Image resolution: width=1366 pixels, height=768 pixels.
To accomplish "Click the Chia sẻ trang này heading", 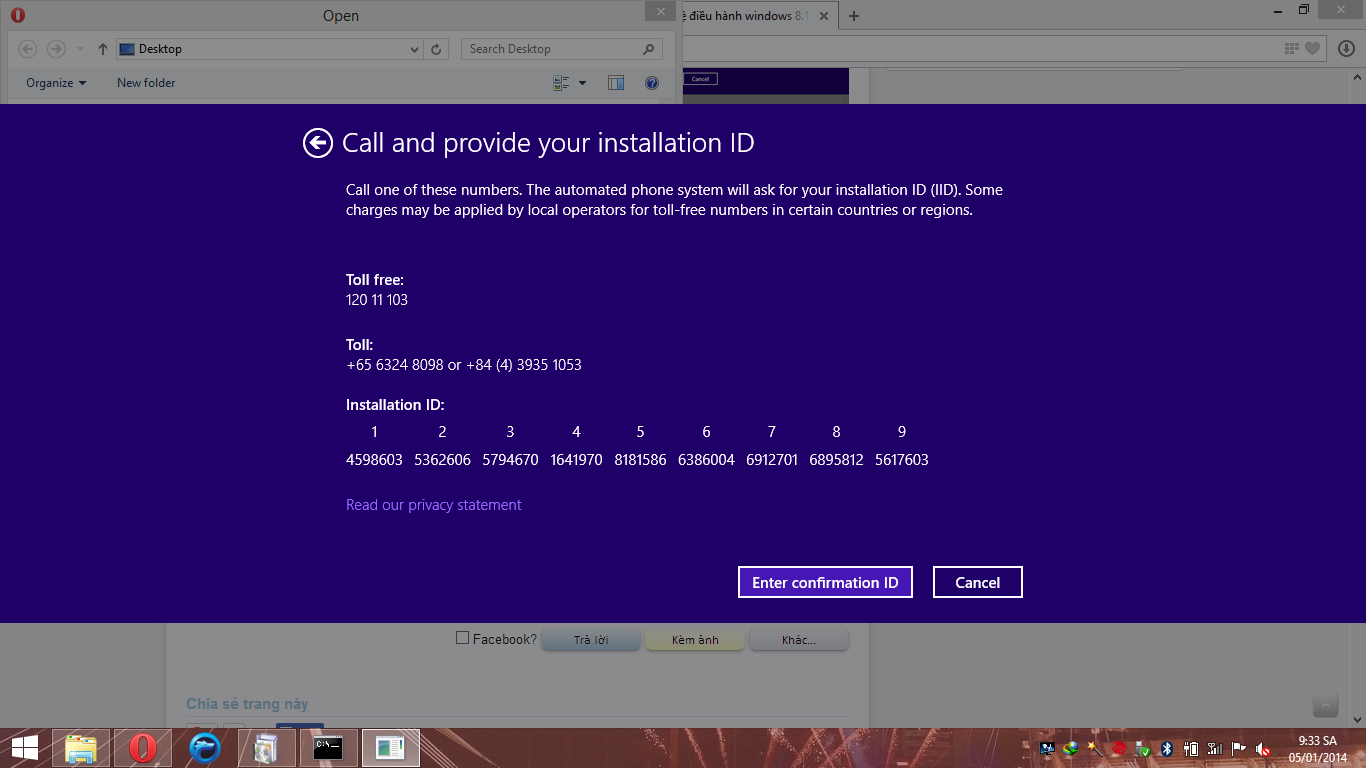I will click(247, 704).
